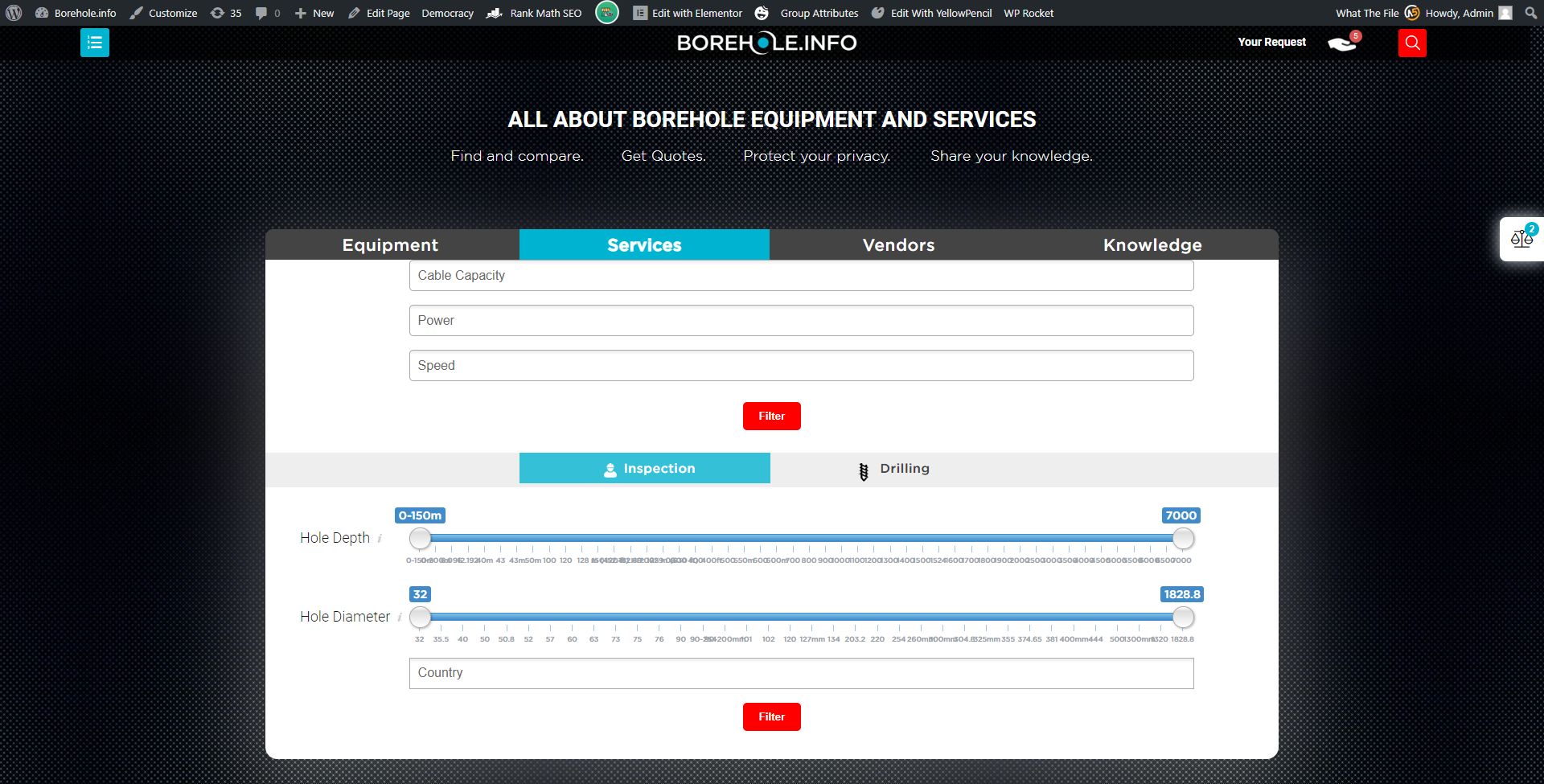The height and width of the screenshot is (784, 1544).
Task: Open the teal list menu icon
Action: coord(95,43)
